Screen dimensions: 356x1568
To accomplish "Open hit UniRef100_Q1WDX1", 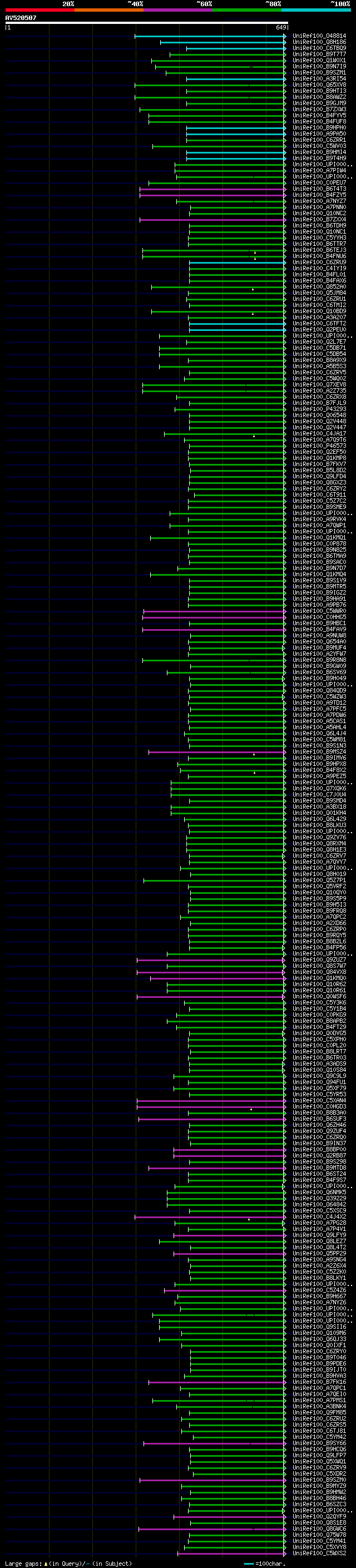I will pyautogui.click(x=319, y=60).
